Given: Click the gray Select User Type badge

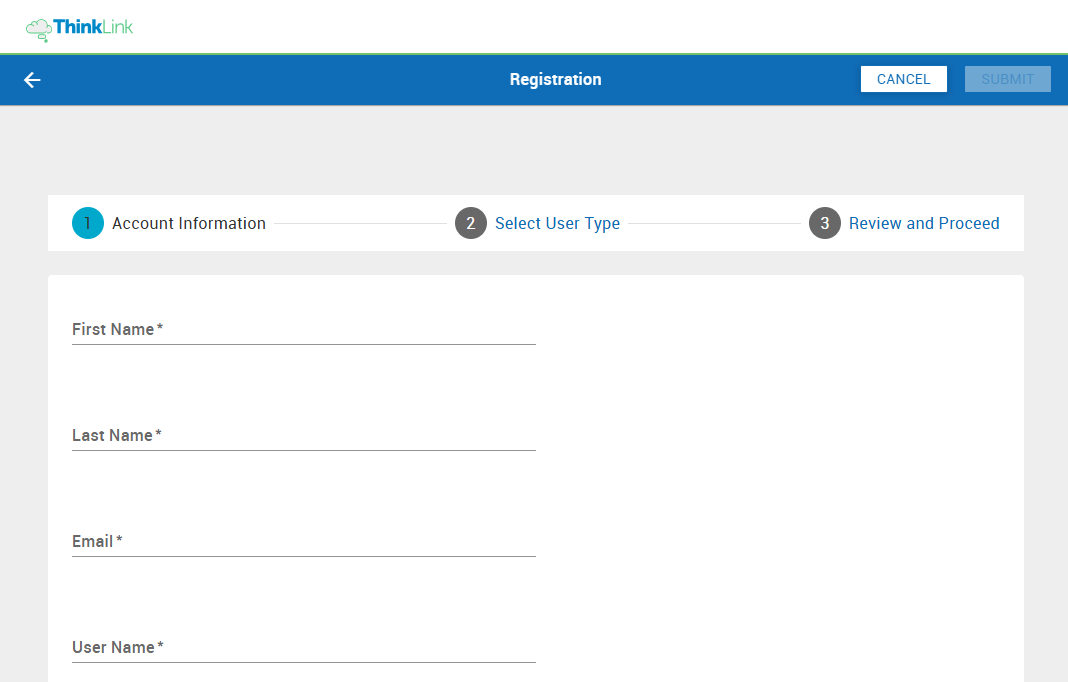Looking at the screenshot, I should [x=470, y=223].
